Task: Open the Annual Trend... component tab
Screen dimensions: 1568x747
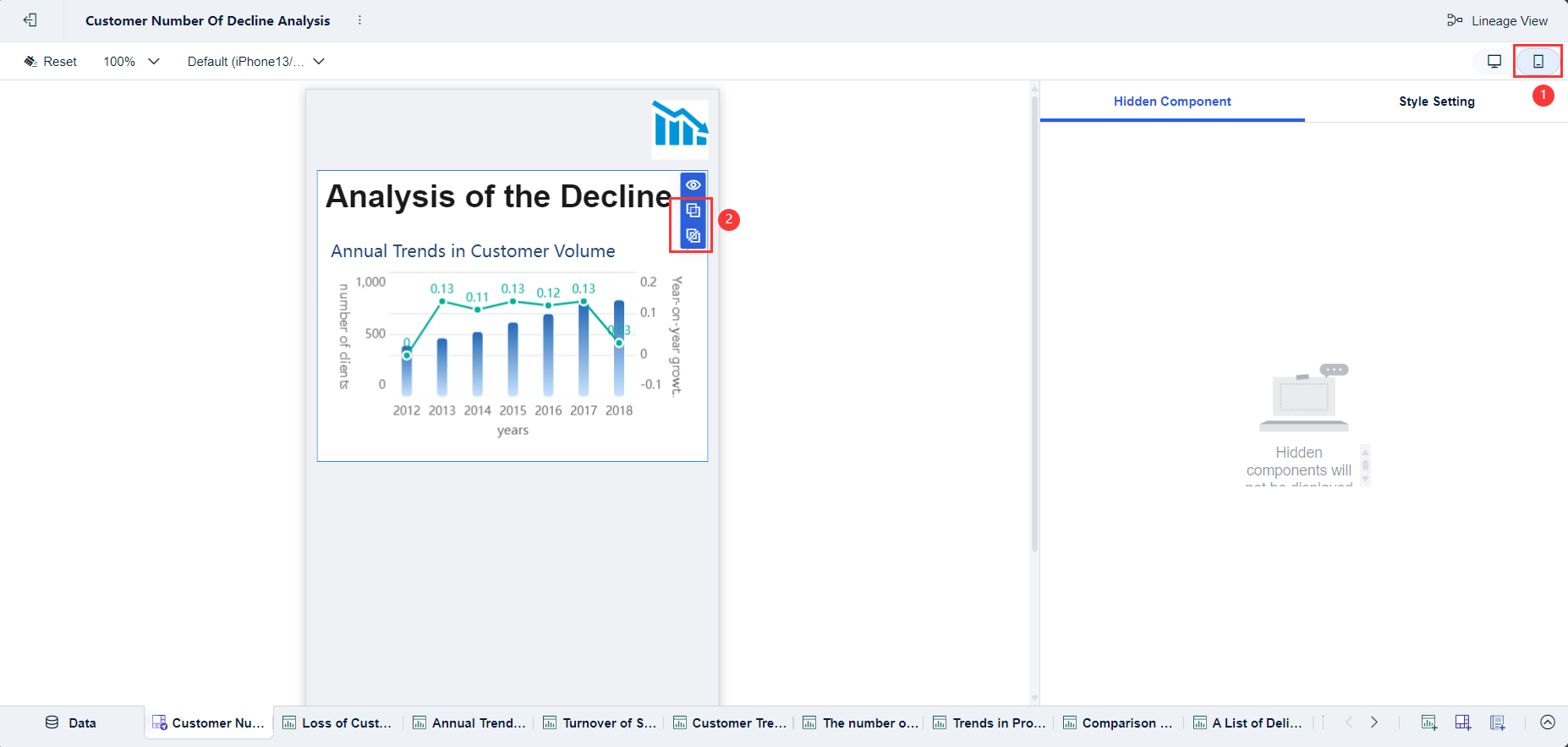Action: (469, 722)
